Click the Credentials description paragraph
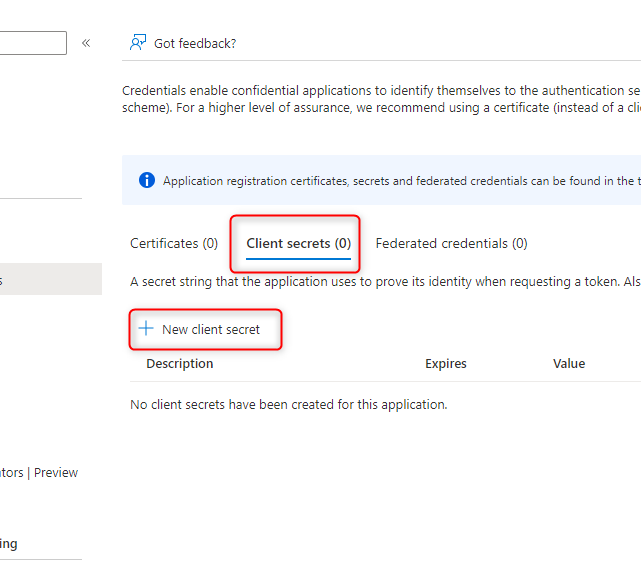Screen dimensions: 641x568 (380, 98)
